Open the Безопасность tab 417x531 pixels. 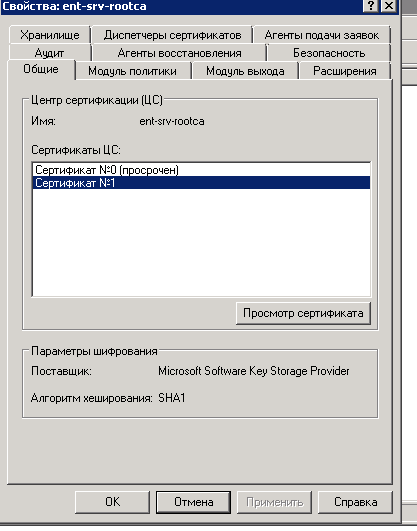click(329, 53)
